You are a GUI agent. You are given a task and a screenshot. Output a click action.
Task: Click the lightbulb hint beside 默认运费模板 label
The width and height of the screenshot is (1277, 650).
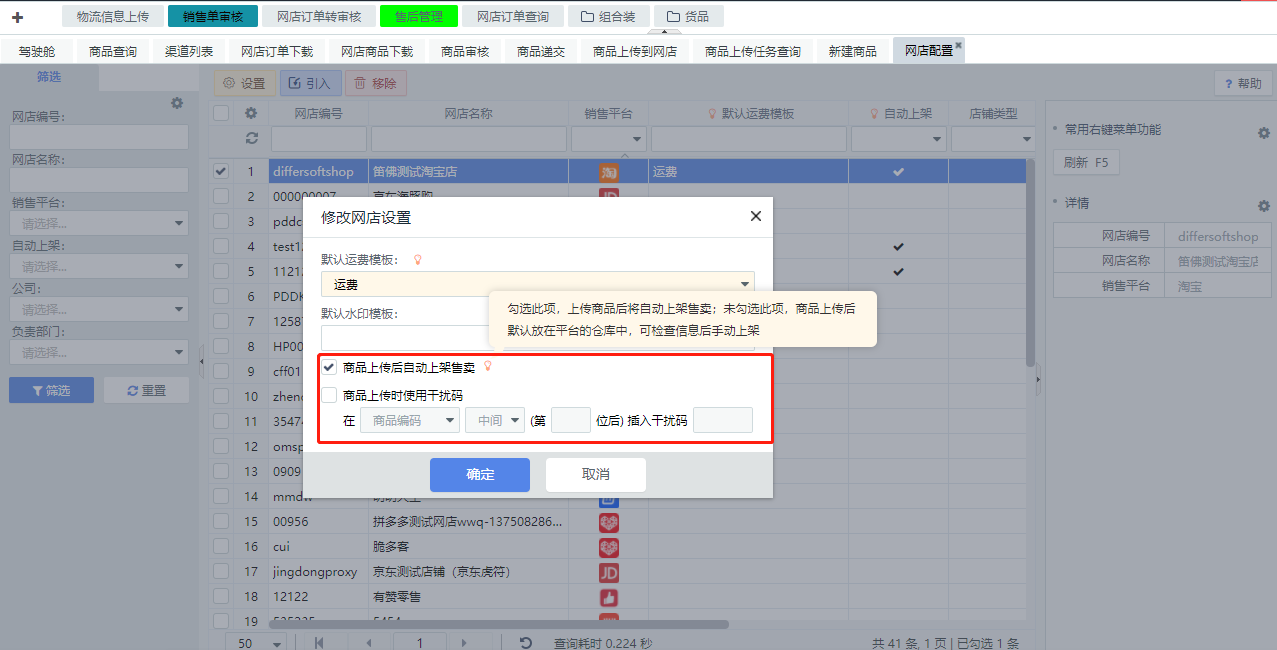(418, 260)
